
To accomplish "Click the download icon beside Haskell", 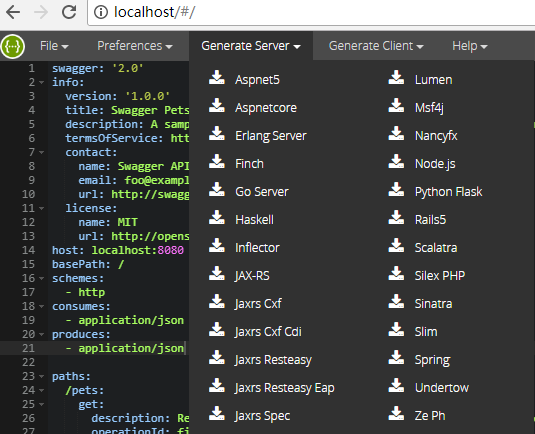I will [217, 217].
